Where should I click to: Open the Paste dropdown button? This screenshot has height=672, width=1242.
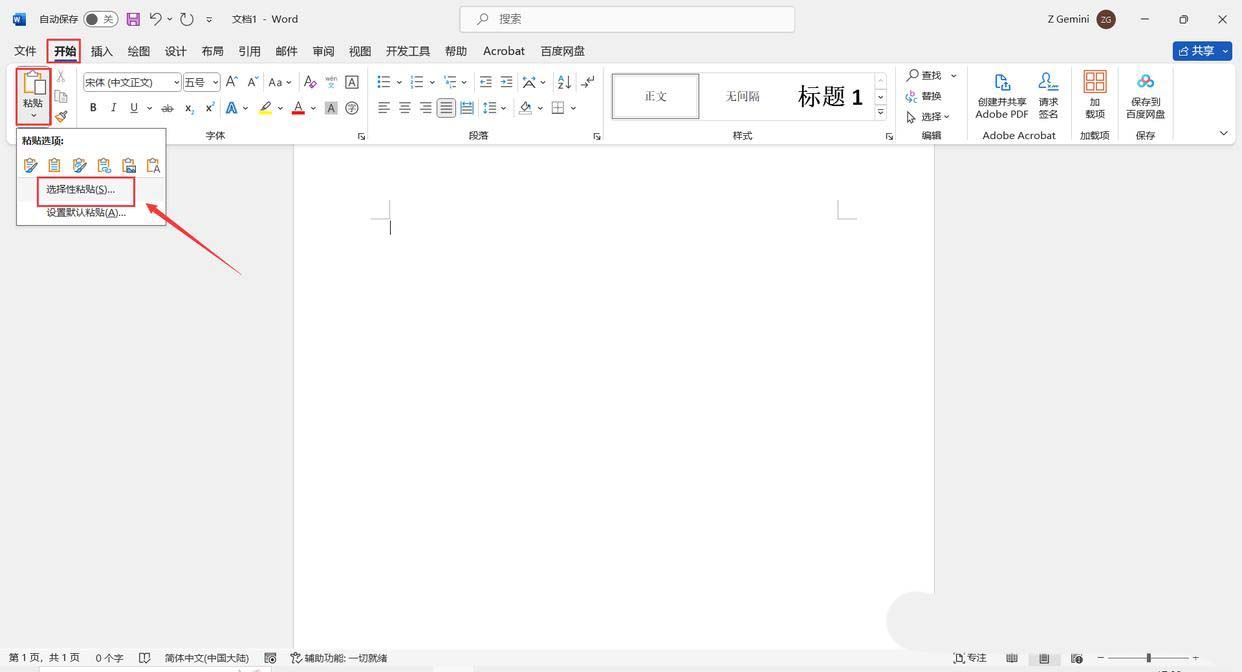[33, 97]
